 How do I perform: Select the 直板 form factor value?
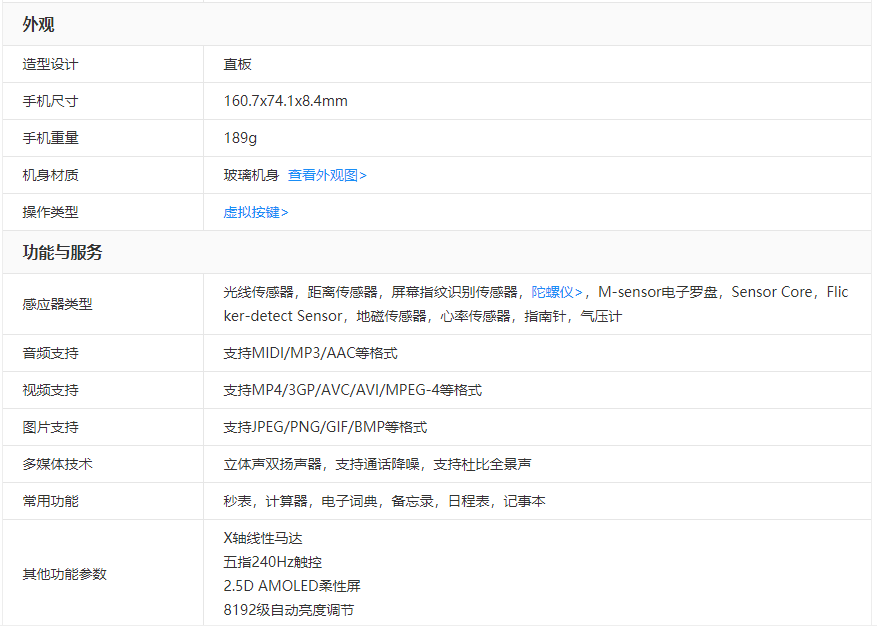click(x=233, y=63)
